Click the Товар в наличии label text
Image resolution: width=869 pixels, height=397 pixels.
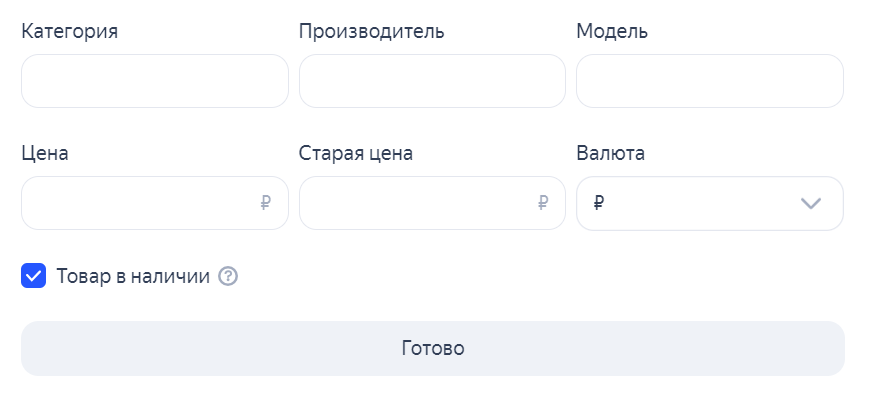[133, 276]
